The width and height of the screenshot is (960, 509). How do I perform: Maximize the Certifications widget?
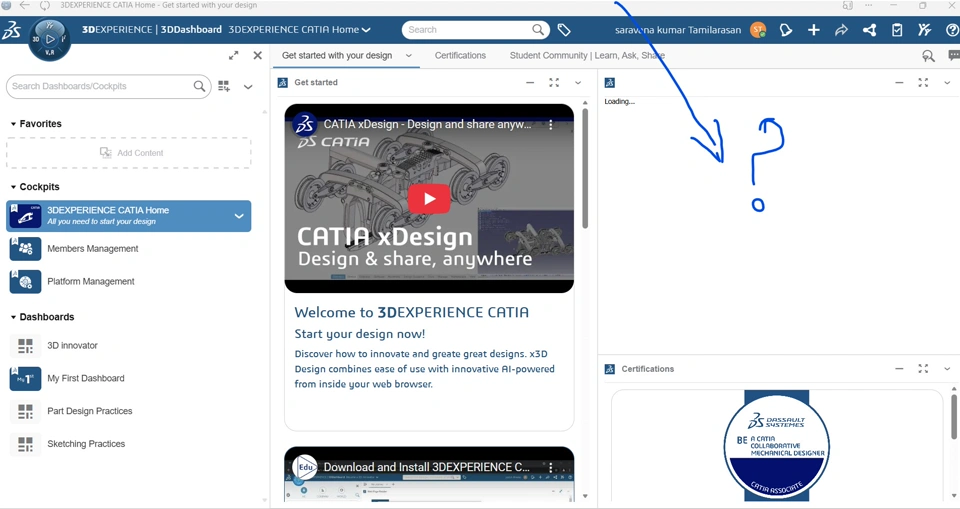923,369
